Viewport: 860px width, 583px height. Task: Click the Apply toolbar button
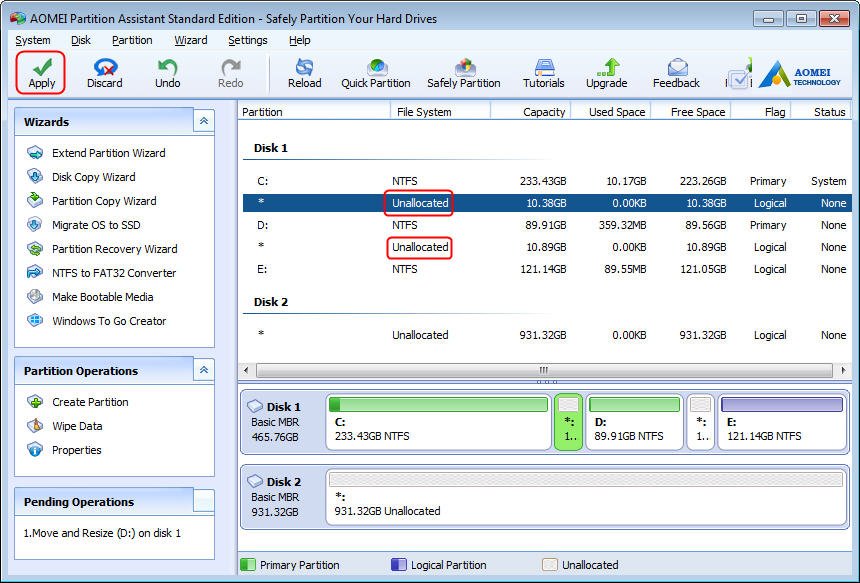[x=42, y=73]
